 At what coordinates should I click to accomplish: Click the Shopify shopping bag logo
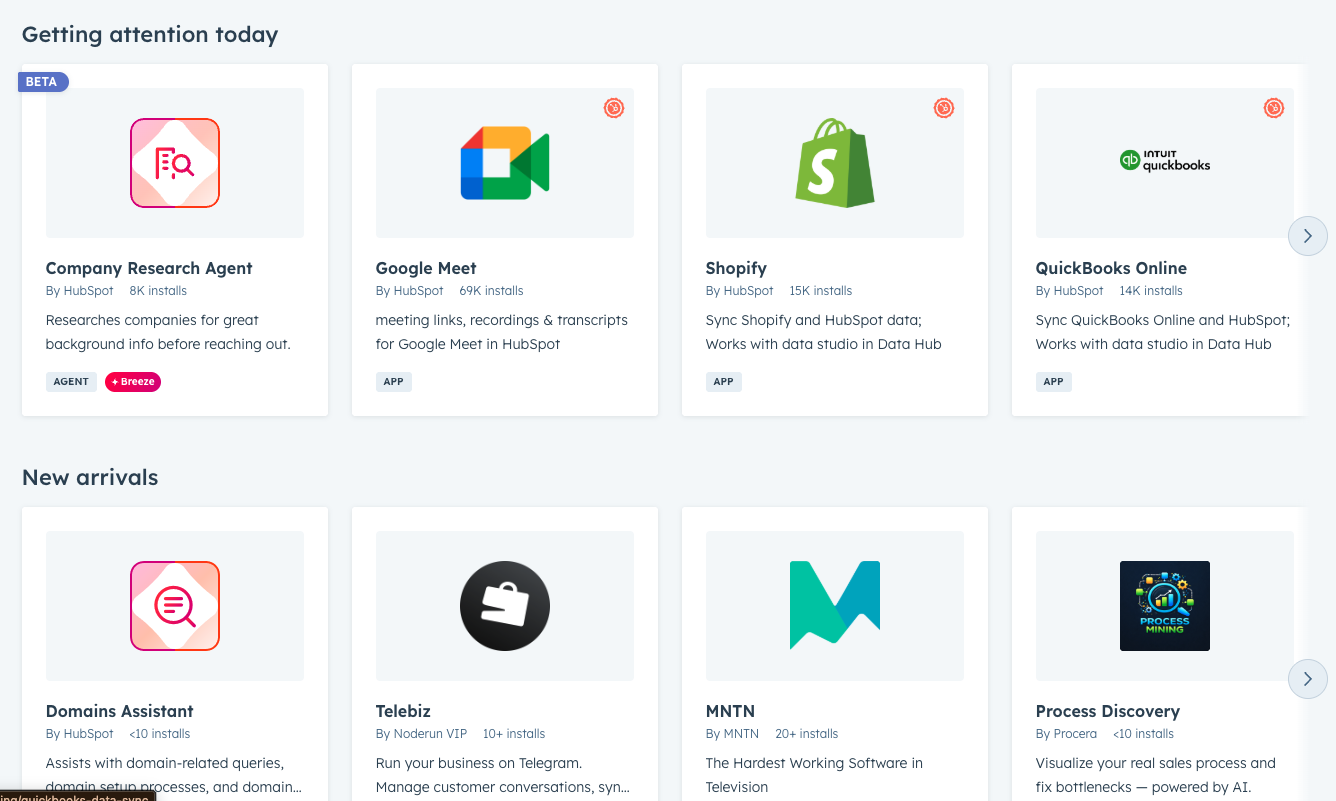coord(835,163)
